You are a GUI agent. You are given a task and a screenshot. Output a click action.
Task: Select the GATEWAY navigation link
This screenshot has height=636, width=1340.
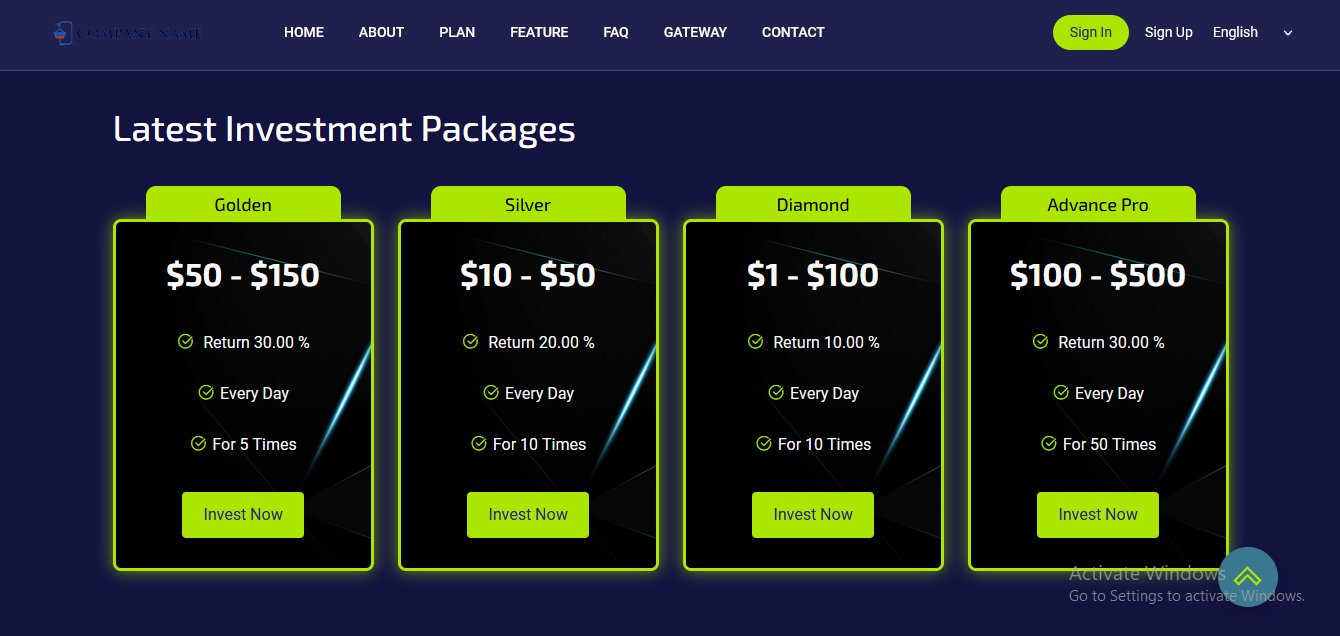point(695,32)
